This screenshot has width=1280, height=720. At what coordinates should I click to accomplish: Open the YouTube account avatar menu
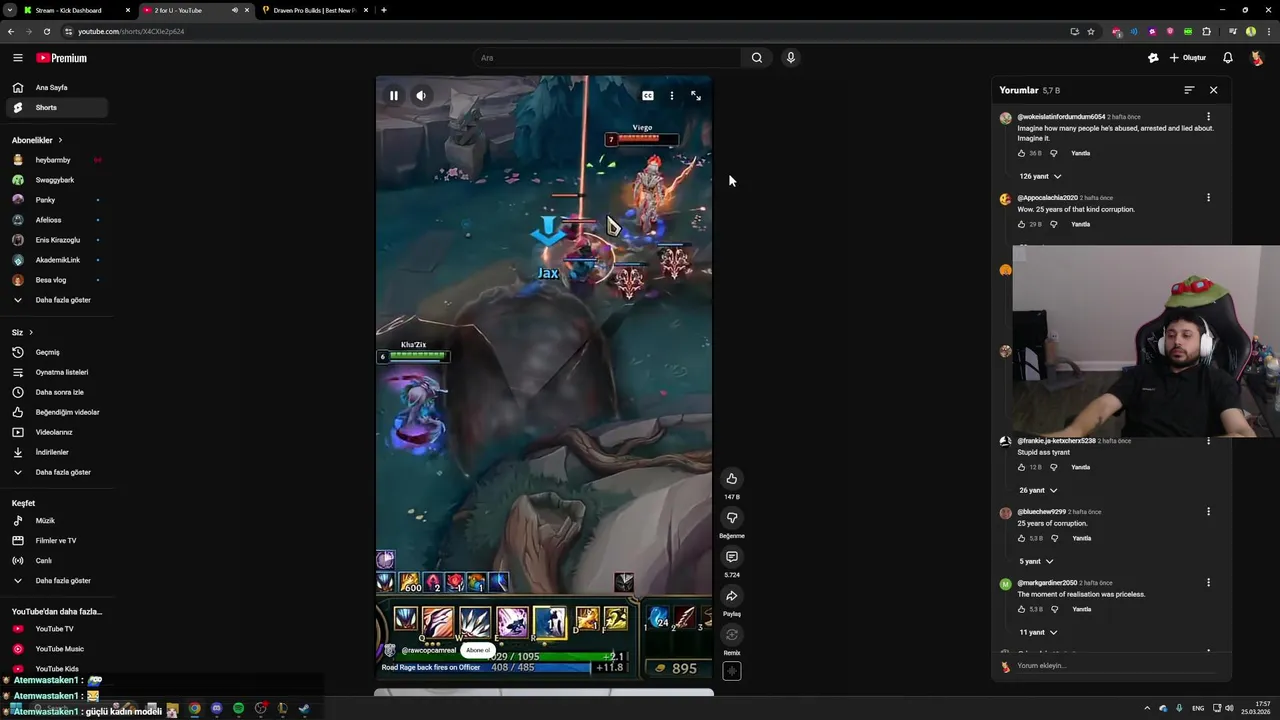coord(1257,58)
